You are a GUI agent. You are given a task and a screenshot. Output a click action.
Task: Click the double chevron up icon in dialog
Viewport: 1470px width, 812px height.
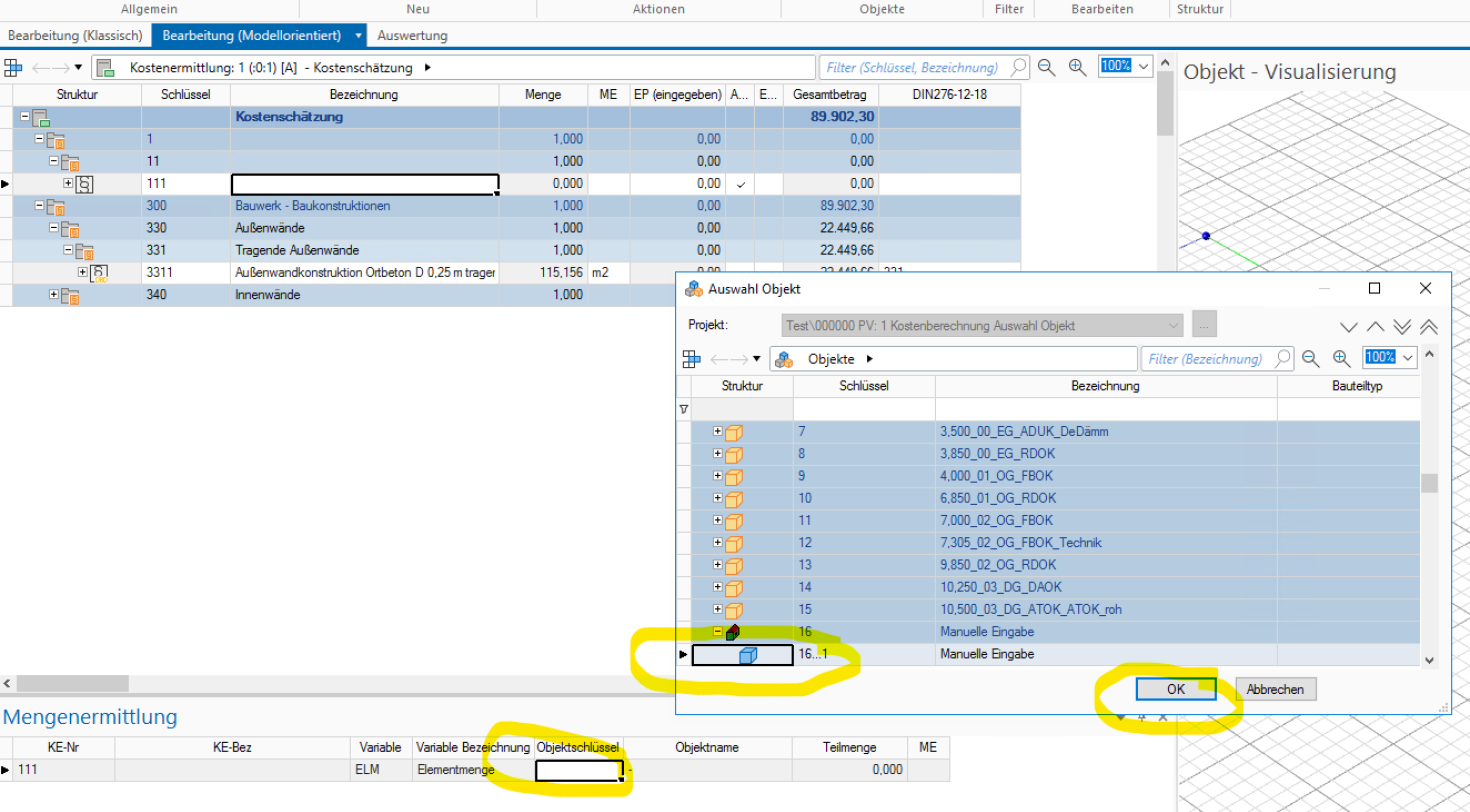[1428, 326]
